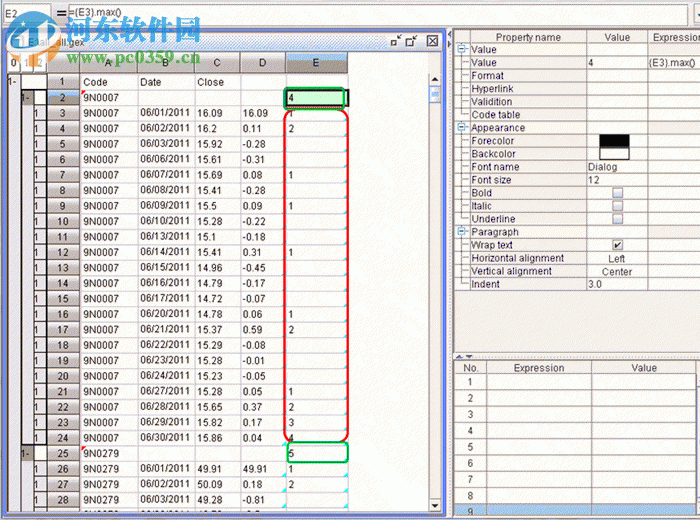Click the equals sign formula icon

click(61, 13)
